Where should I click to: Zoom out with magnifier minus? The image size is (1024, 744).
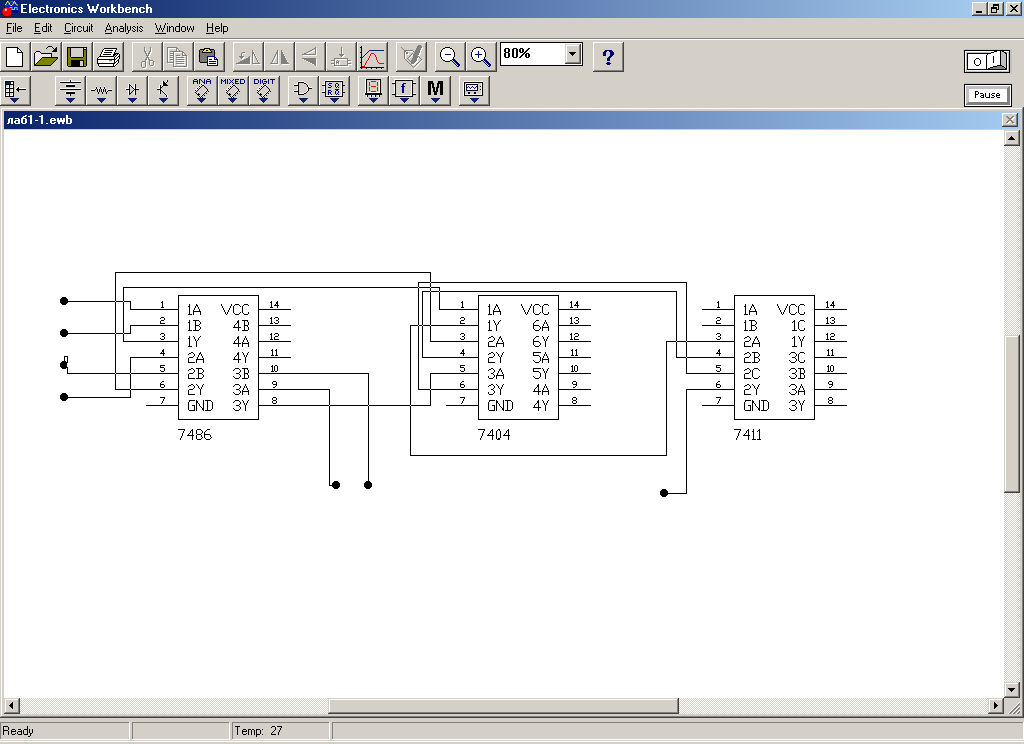[x=449, y=57]
